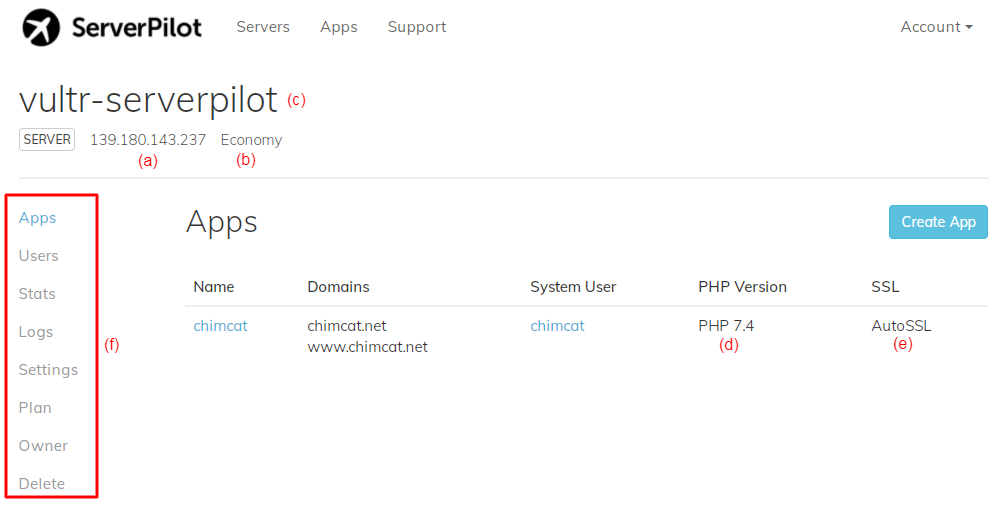
Task: Select Apps in the server sidebar
Action: coord(37,218)
